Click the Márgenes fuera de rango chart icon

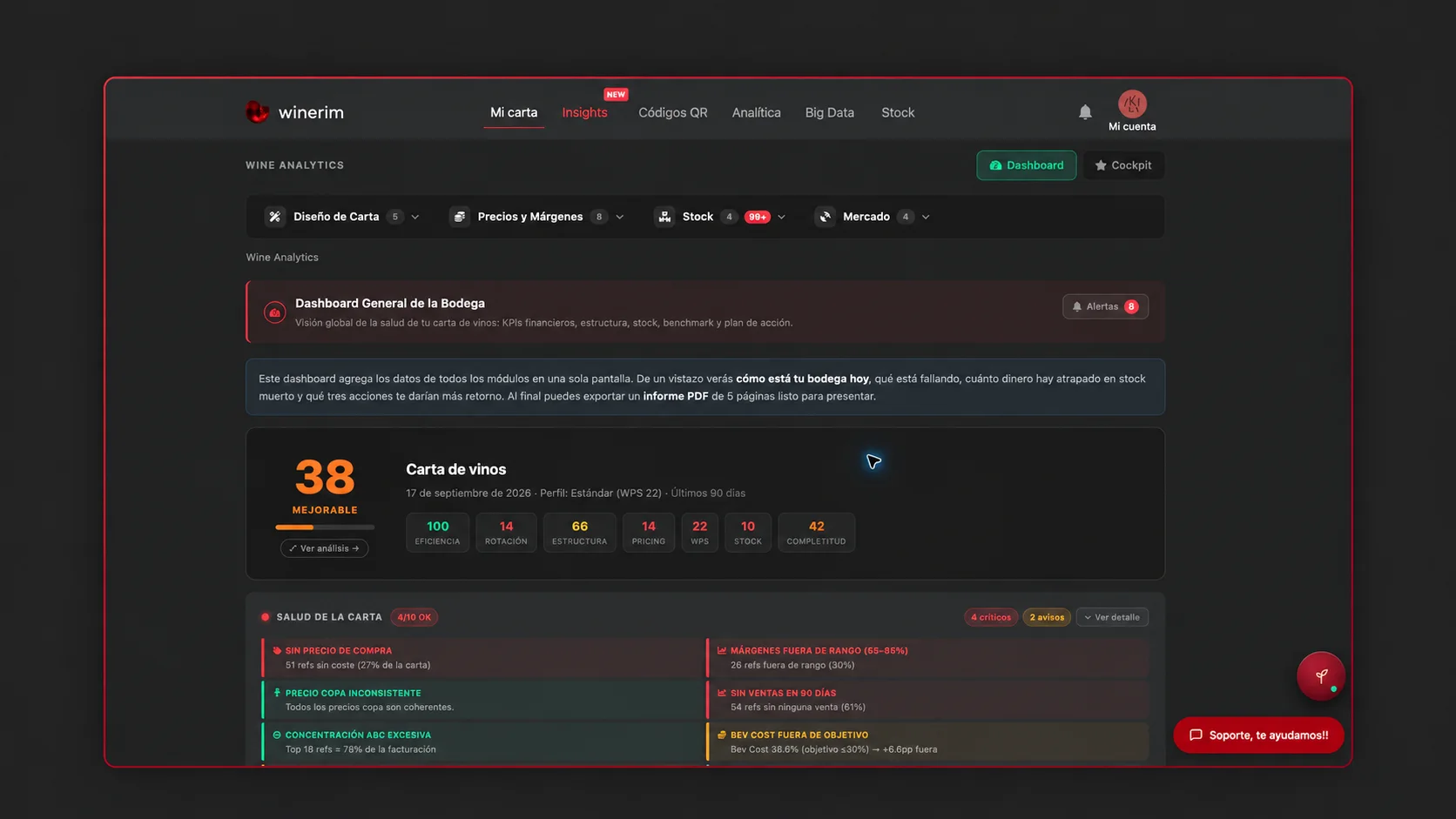[722, 651]
